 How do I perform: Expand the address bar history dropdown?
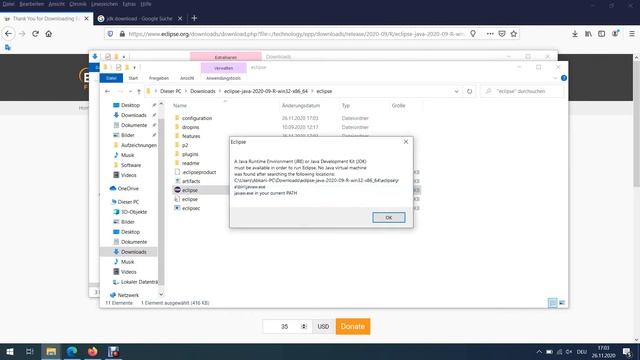456,91
